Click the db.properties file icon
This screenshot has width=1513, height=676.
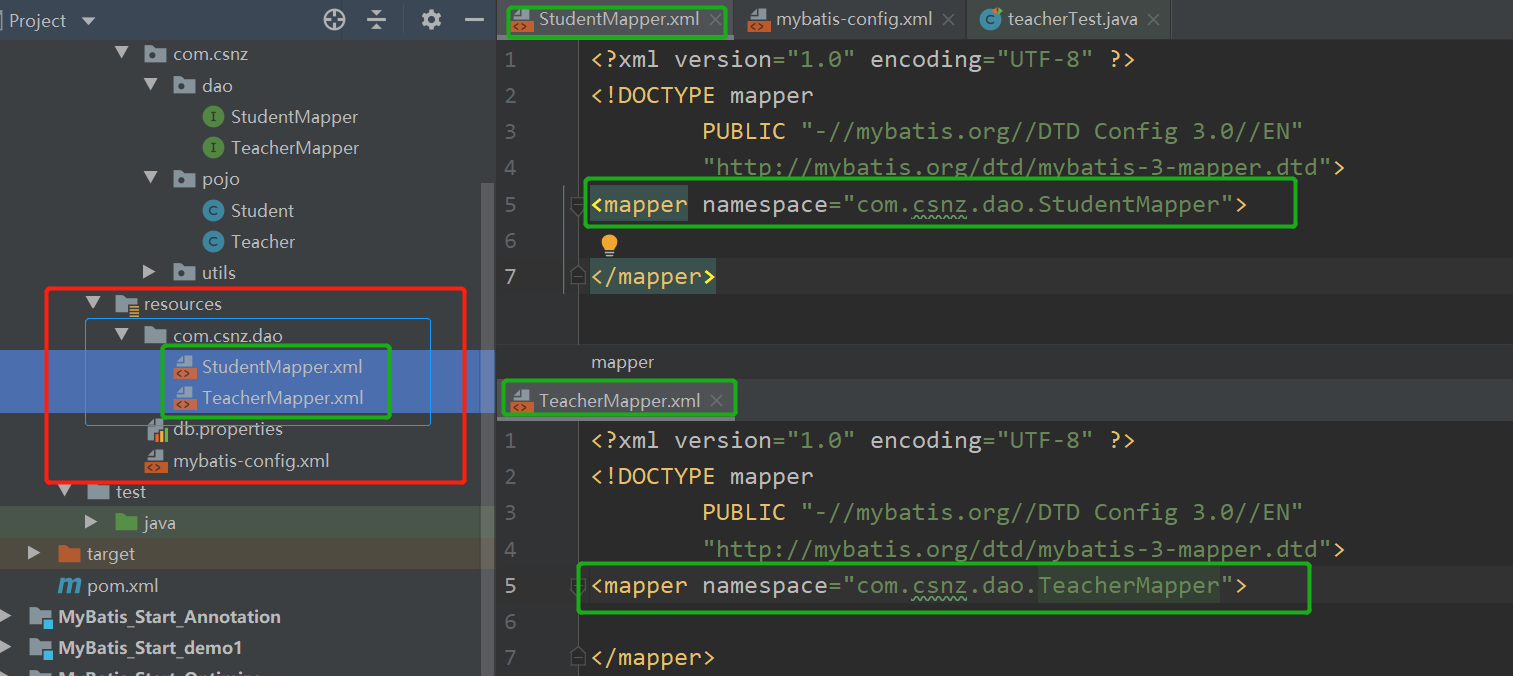point(156,430)
